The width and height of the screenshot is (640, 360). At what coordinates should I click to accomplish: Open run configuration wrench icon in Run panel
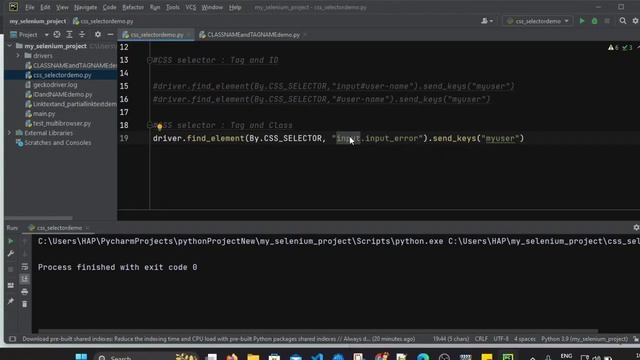11,254
